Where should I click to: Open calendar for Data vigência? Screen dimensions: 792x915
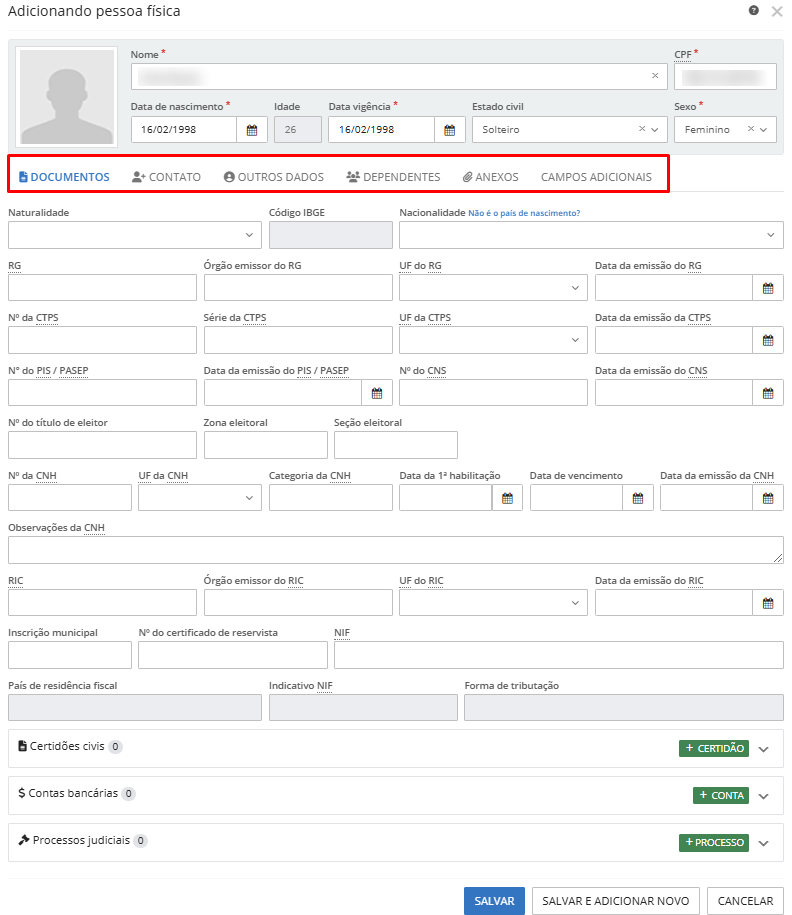449,130
